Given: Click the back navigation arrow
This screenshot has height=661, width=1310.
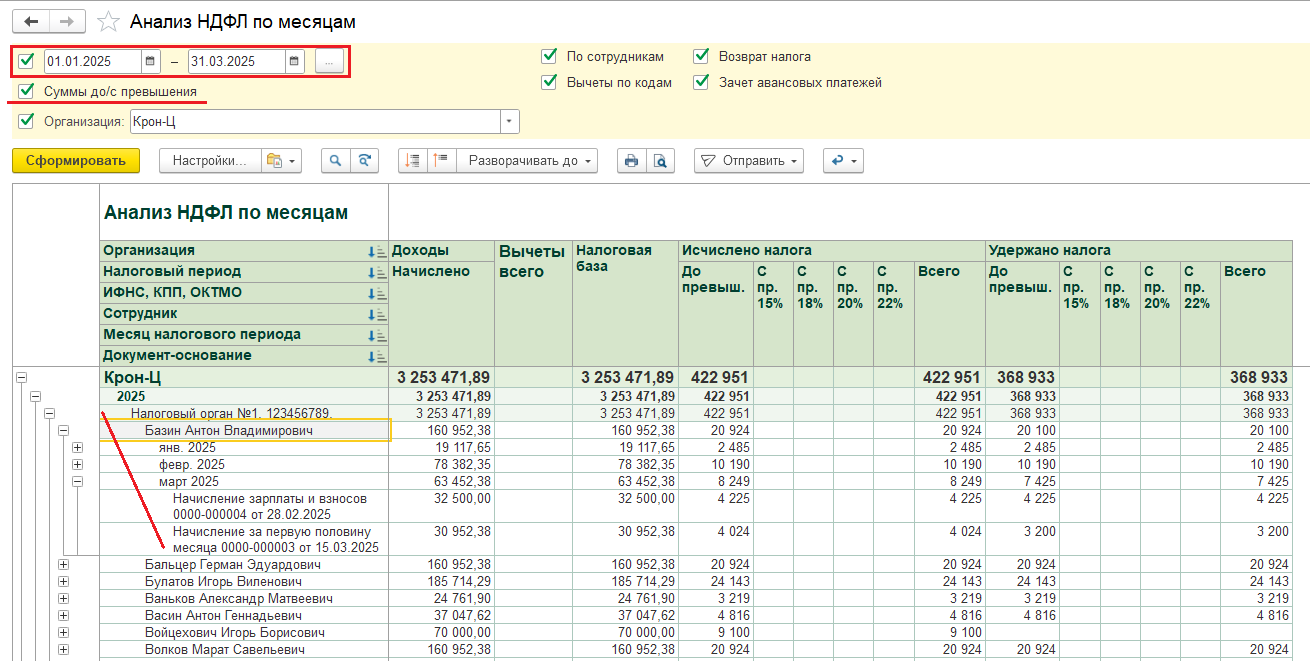Looking at the screenshot, I should click(30, 21).
